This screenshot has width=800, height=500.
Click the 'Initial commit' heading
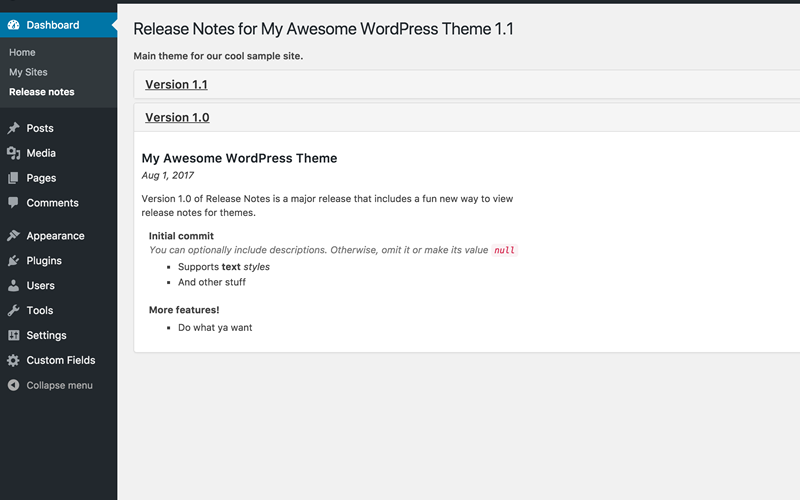[181, 236]
